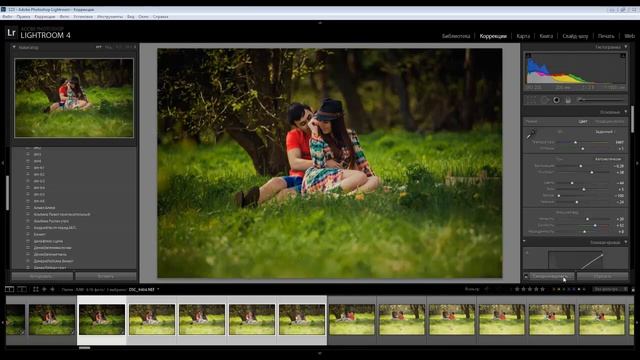The width and height of the screenshot is (640, 360).
Task: Click the right panel vertical scrollbar
Action: (x=633, y=119)
